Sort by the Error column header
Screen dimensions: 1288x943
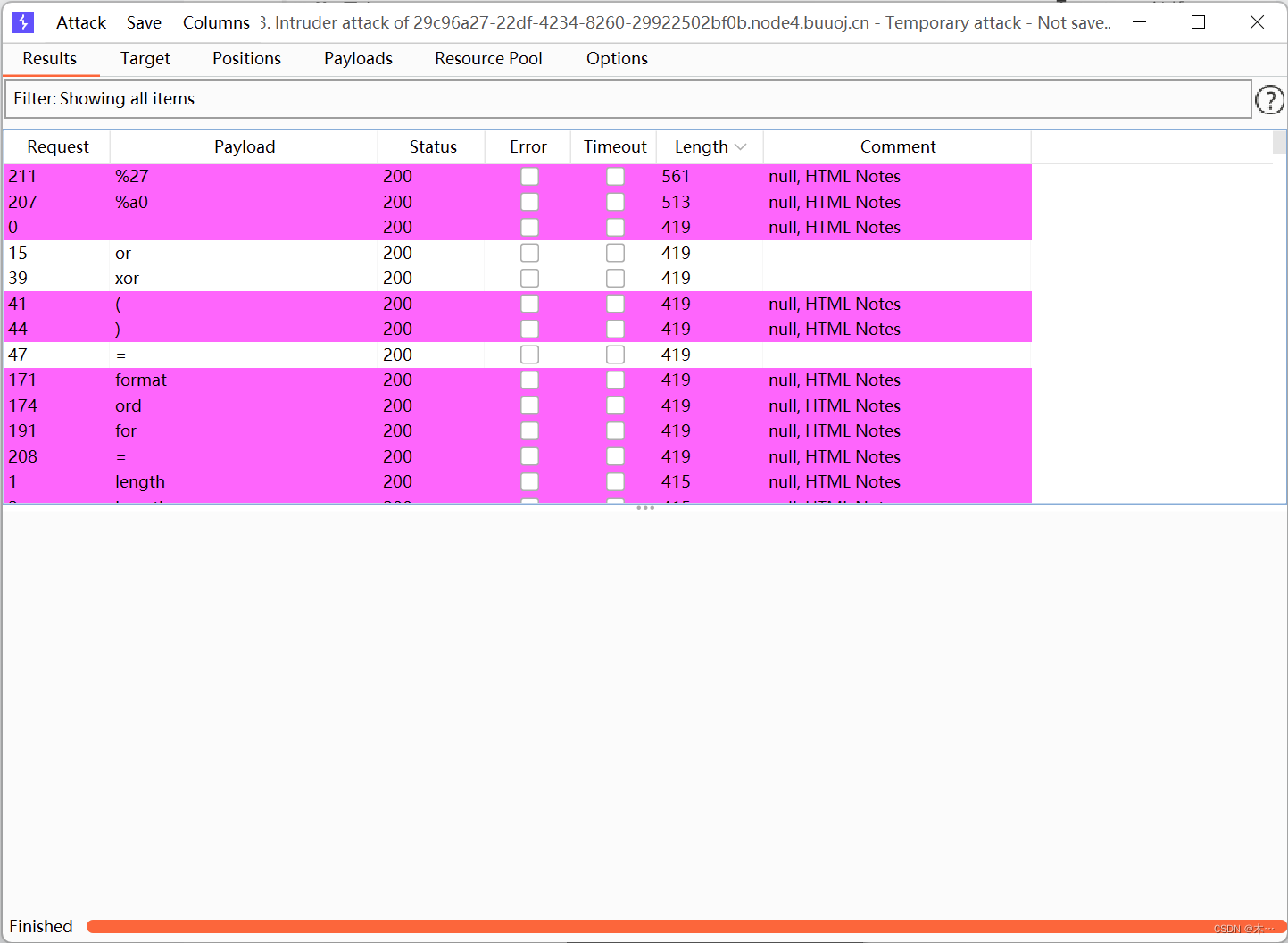(528, 147)
